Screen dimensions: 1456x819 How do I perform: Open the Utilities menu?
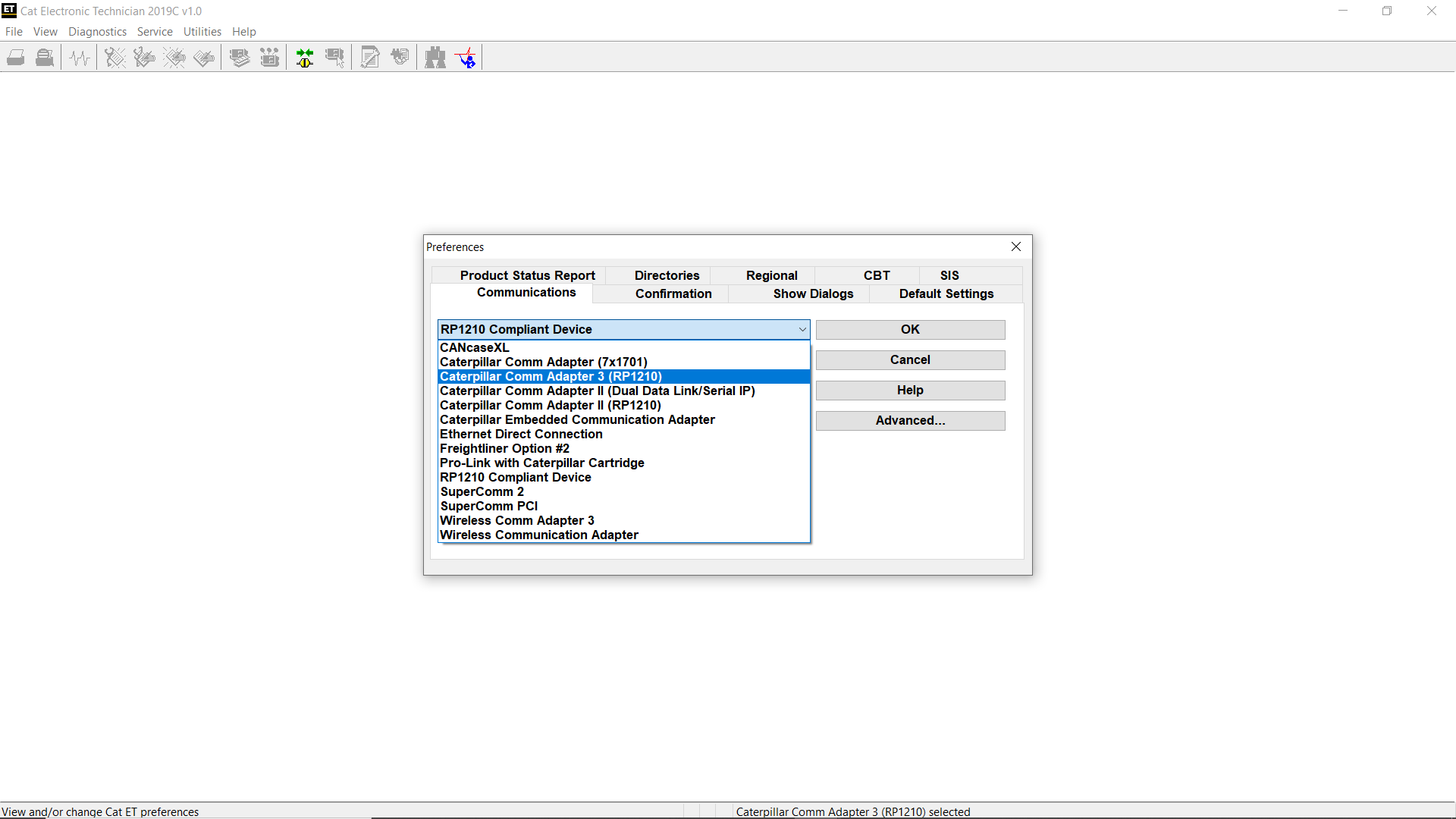(202, 31)
